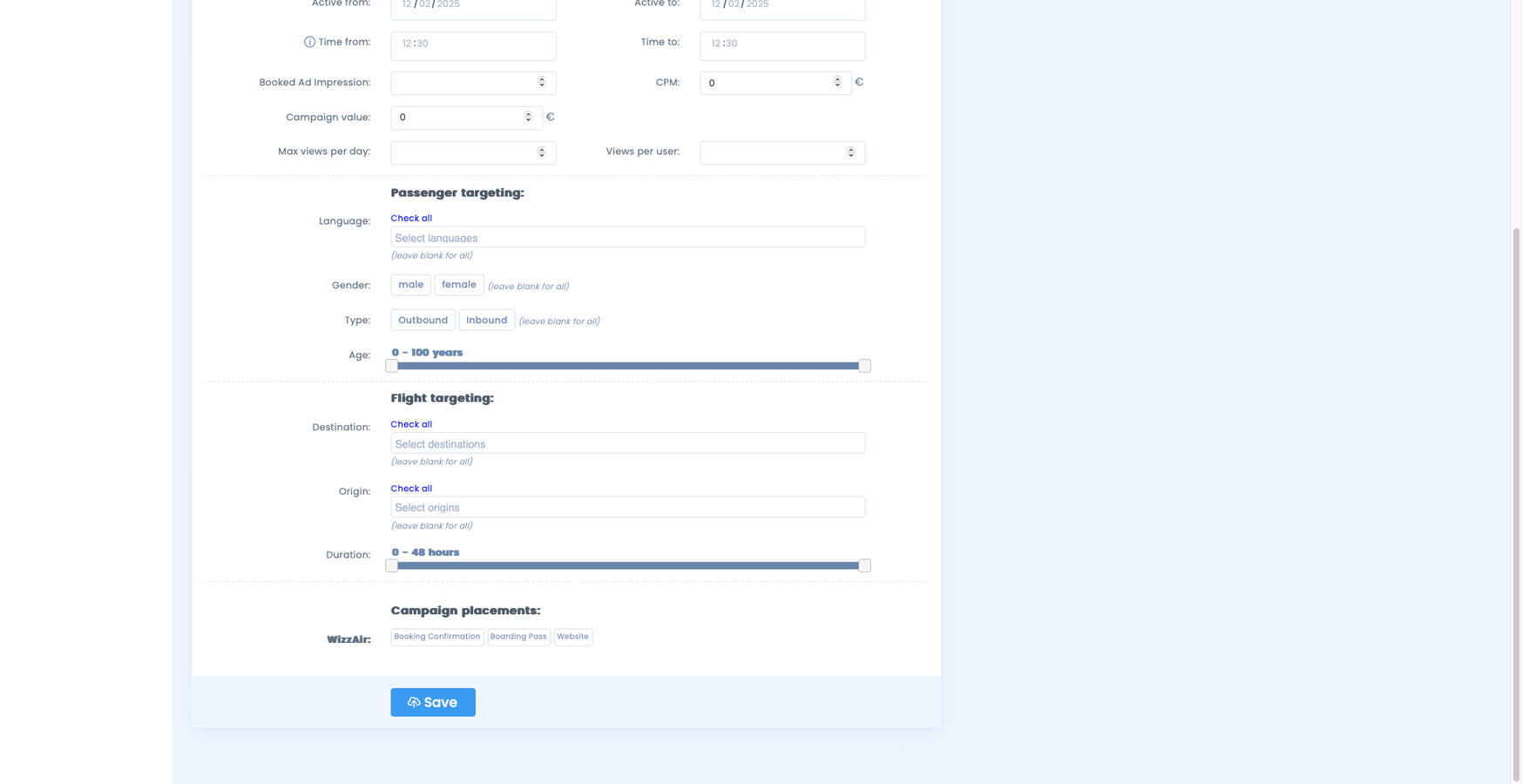Screen dimensions: 1522x784
Task: Click the CPM field stepper arrows
Action: (x=837, y=83)
